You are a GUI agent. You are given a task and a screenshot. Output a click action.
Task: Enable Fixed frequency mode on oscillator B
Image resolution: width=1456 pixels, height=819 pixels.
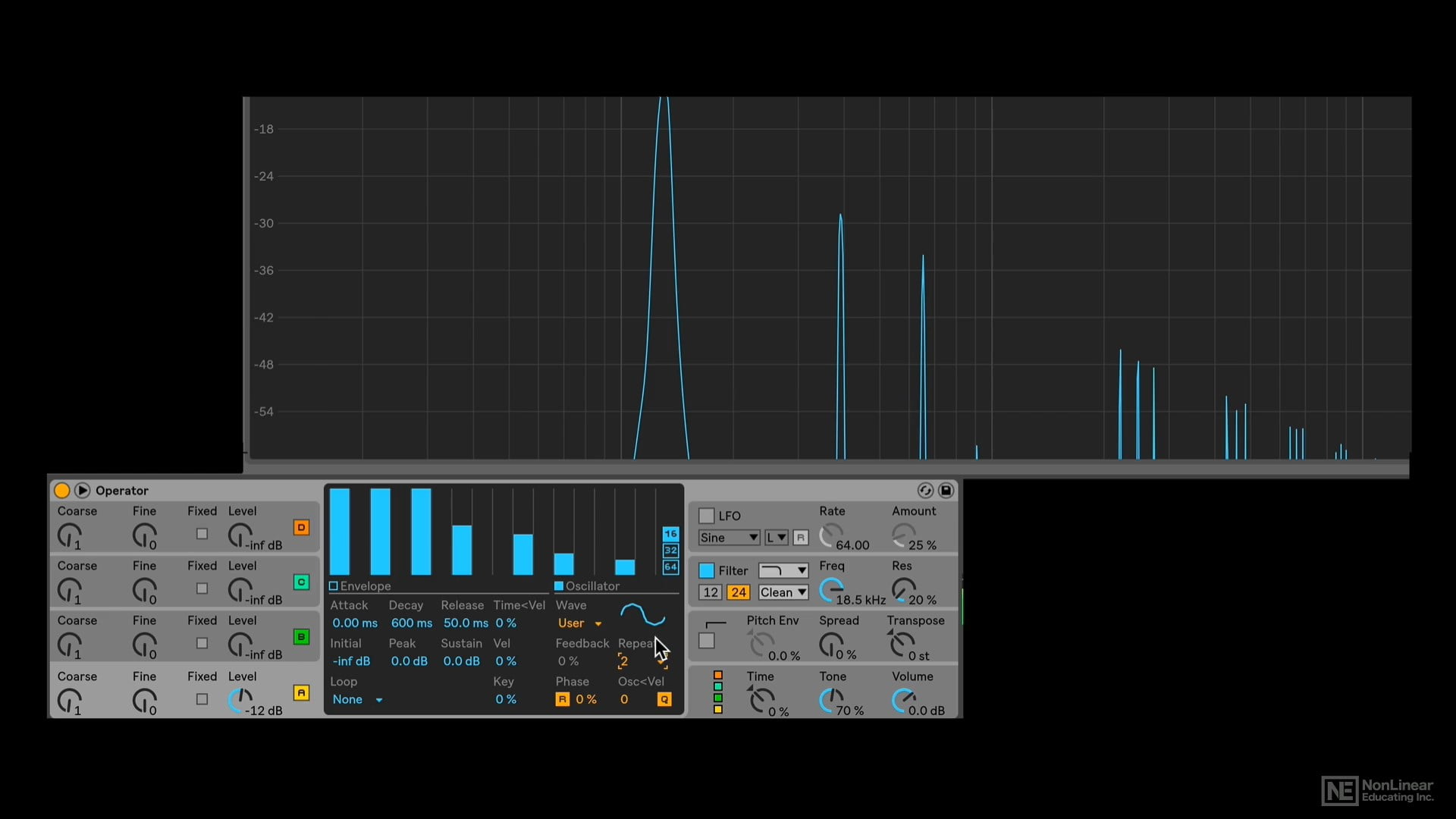click(x=202, y=643)
